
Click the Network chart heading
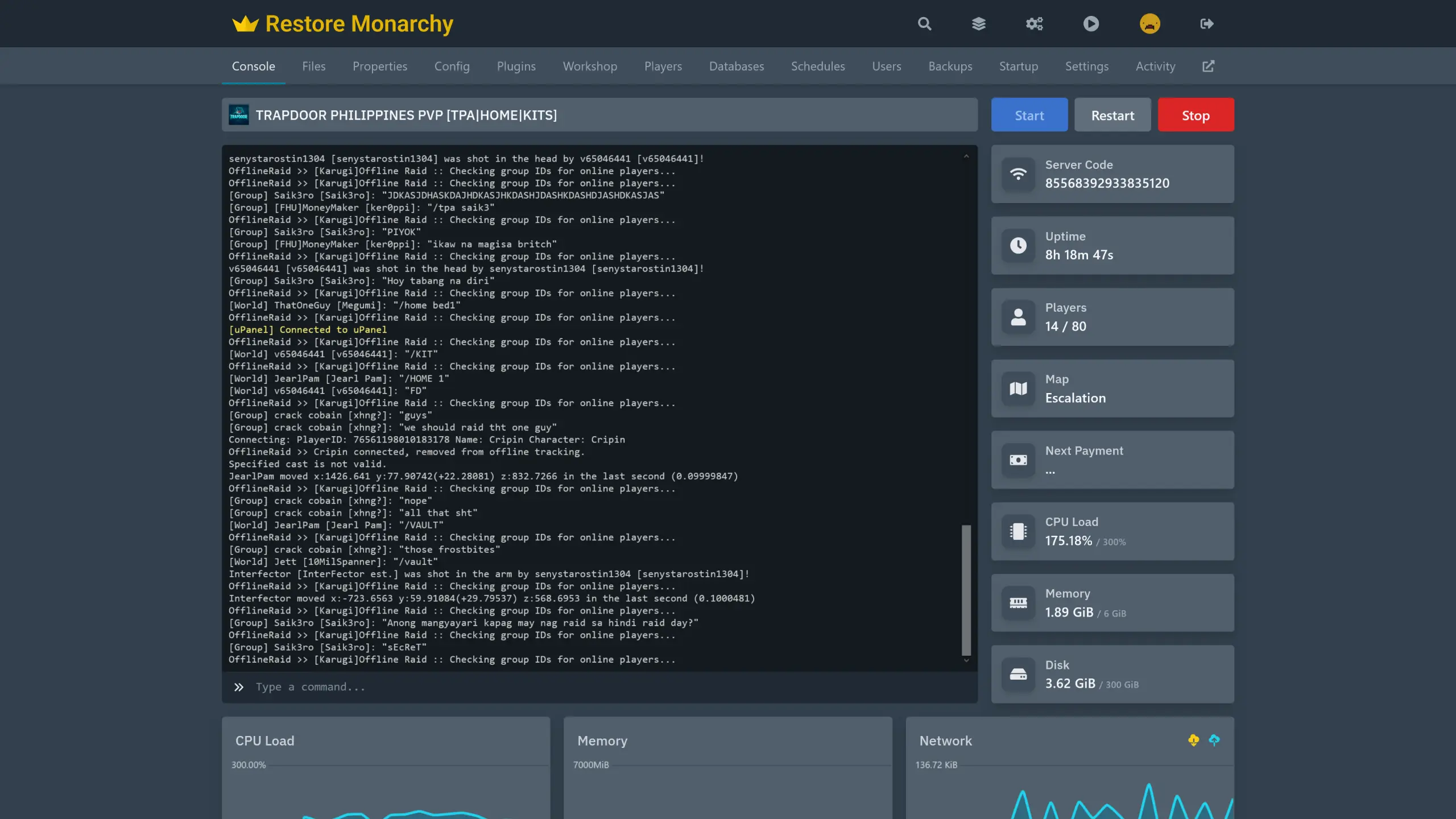pos(945,741)
